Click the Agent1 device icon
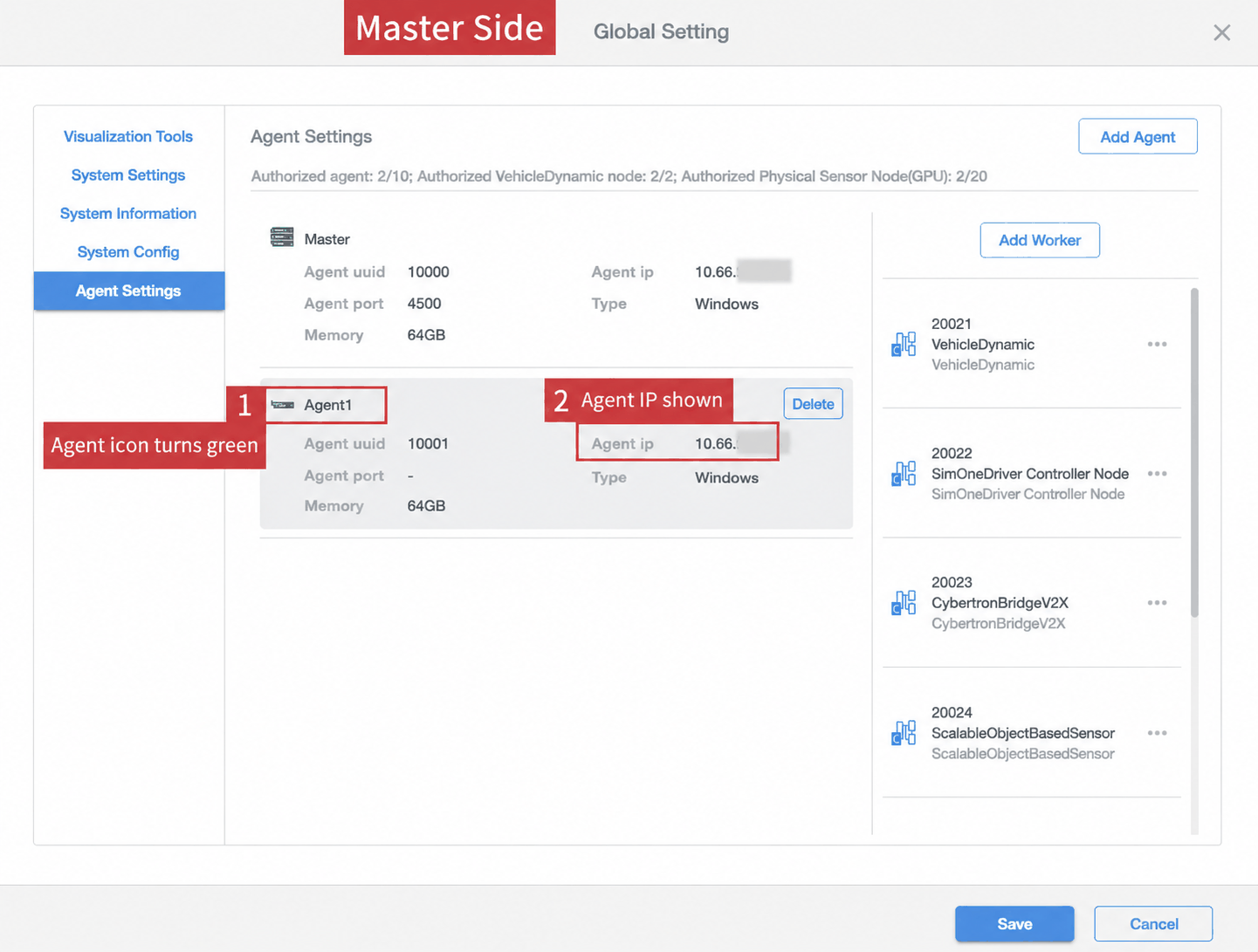This screenshot has width=1258, height=952. point(282,405)
